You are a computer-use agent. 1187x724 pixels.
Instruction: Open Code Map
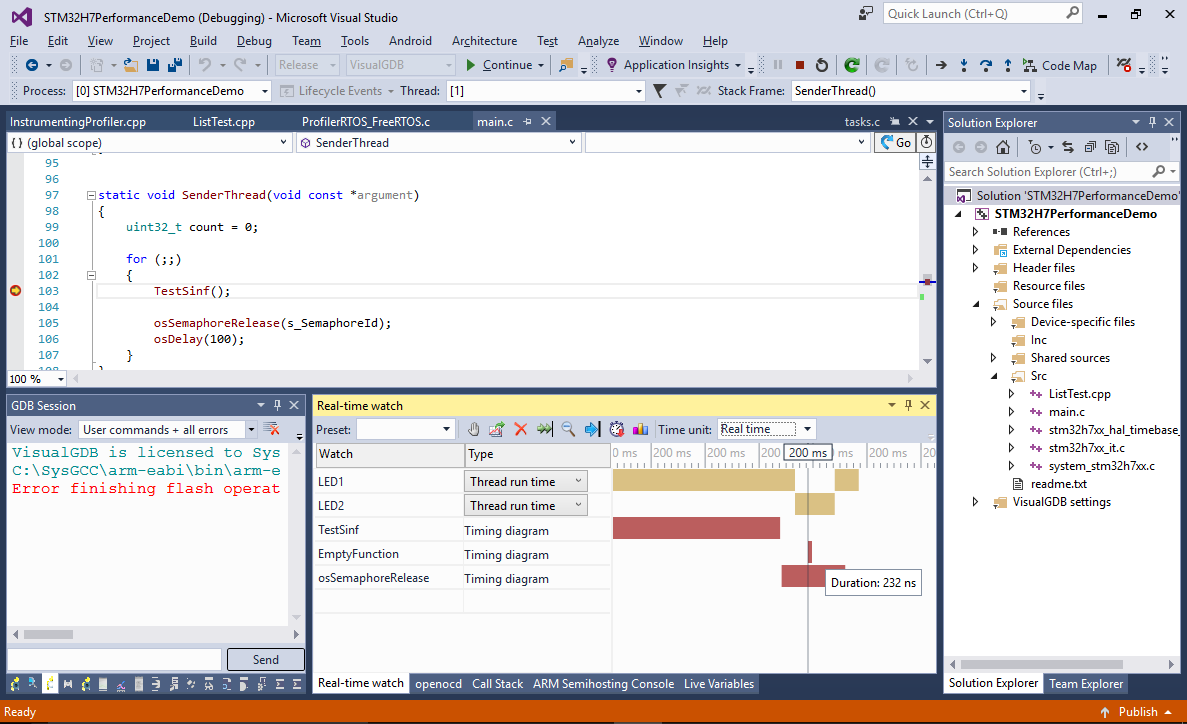(1060, 65)
